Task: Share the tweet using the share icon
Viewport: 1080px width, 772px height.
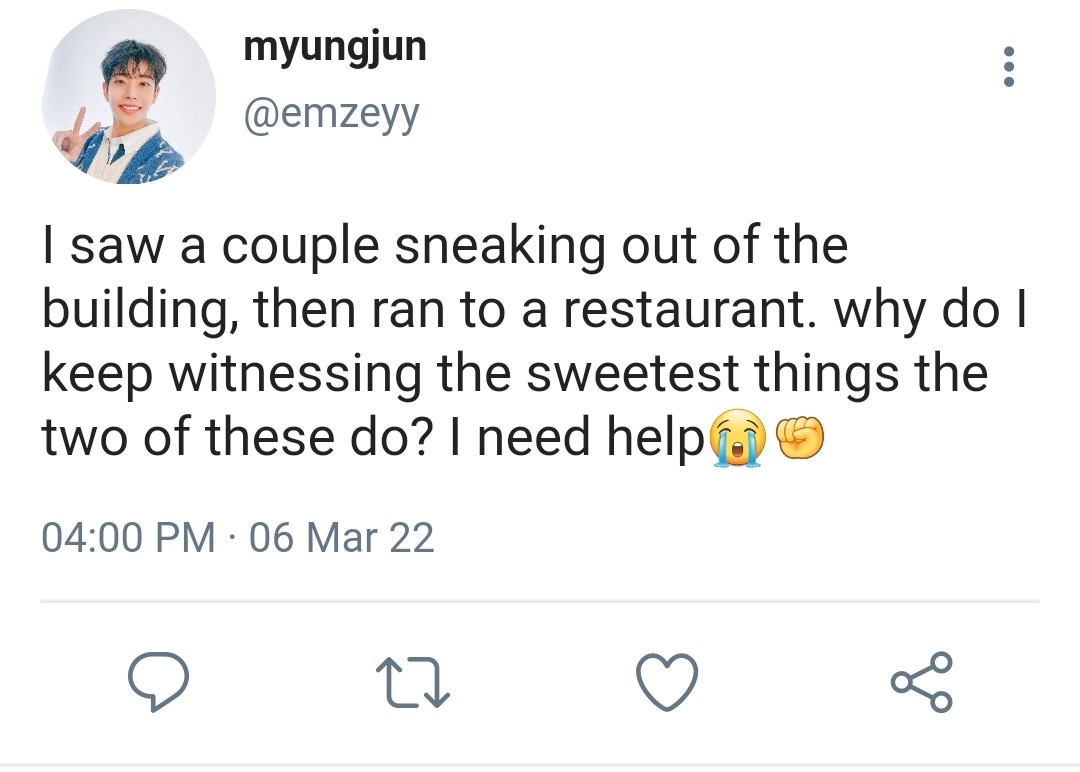Action: [x=921, y=682]
